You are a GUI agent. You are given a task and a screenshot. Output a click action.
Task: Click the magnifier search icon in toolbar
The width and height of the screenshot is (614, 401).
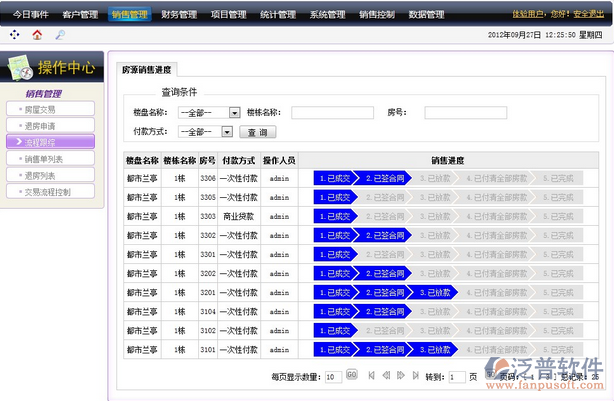pyautogui.click(x=60, y=34)
